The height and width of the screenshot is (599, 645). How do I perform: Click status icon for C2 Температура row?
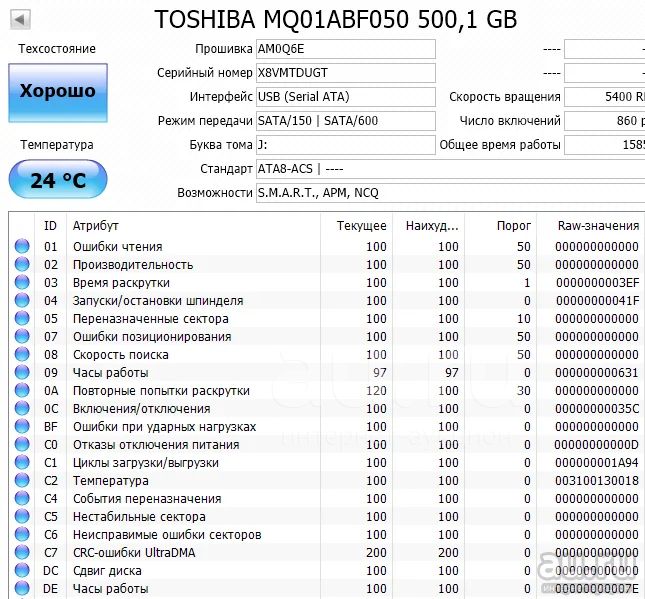click(x=22, y=480)
